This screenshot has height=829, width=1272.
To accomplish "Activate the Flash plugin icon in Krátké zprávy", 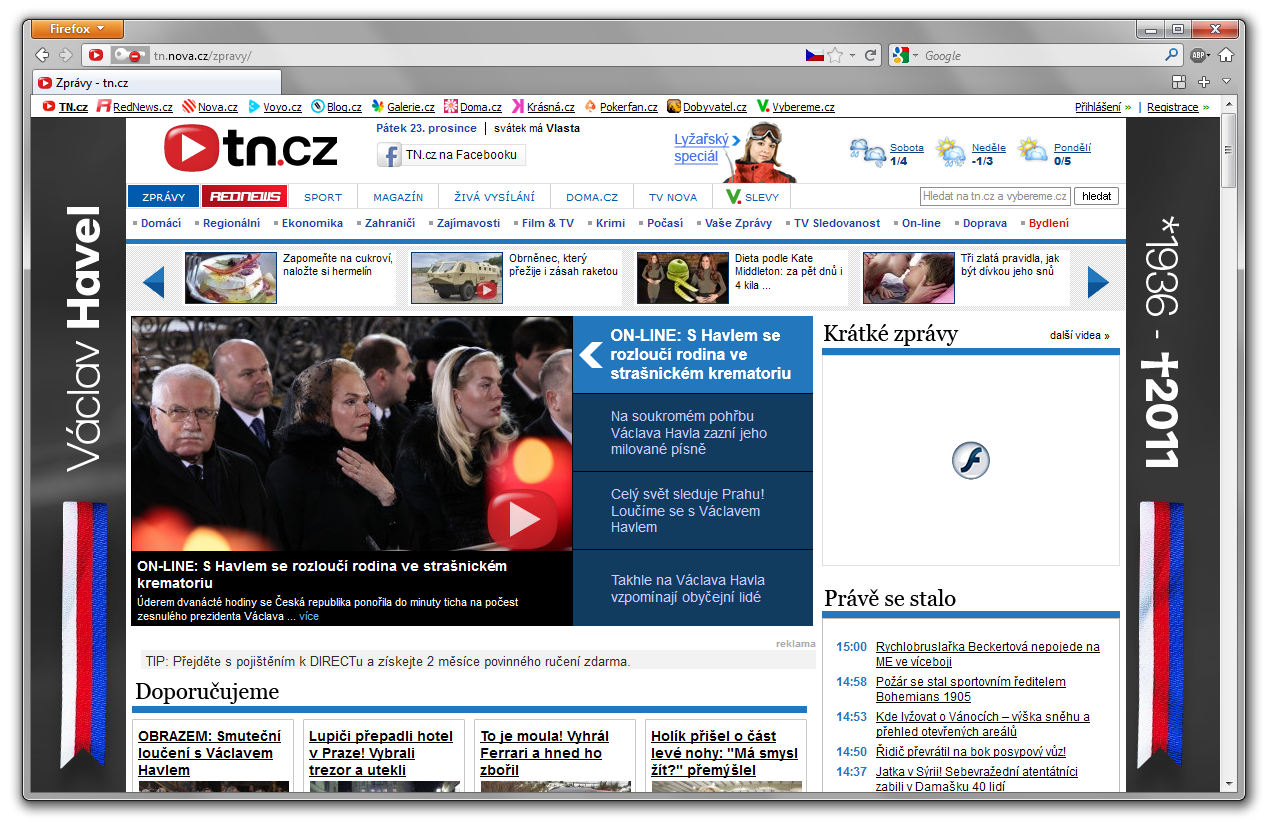I will point(970,460).
